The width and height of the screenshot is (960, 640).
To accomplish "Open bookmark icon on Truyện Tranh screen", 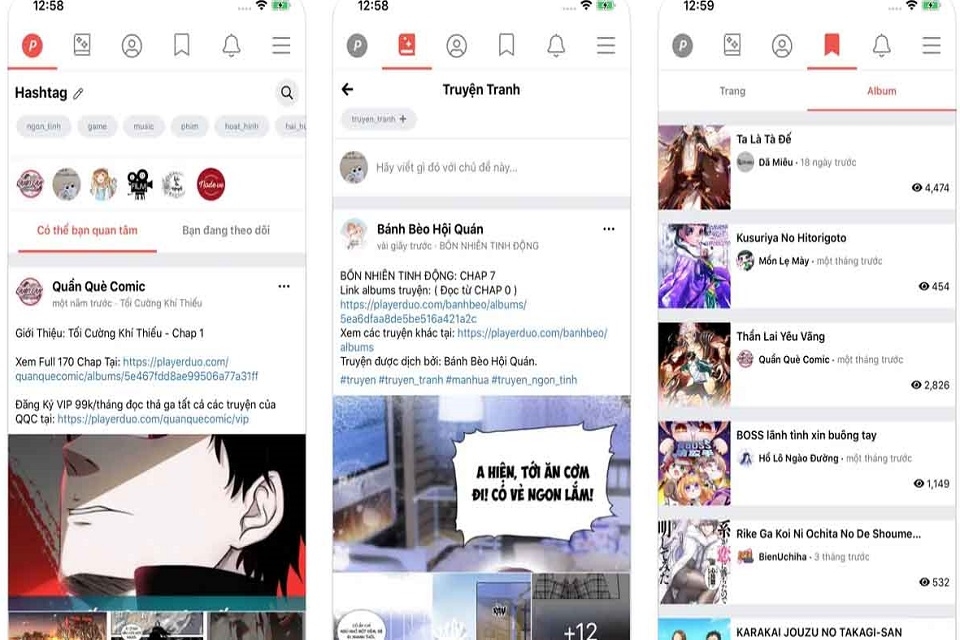I will click(x=506, y=45).
